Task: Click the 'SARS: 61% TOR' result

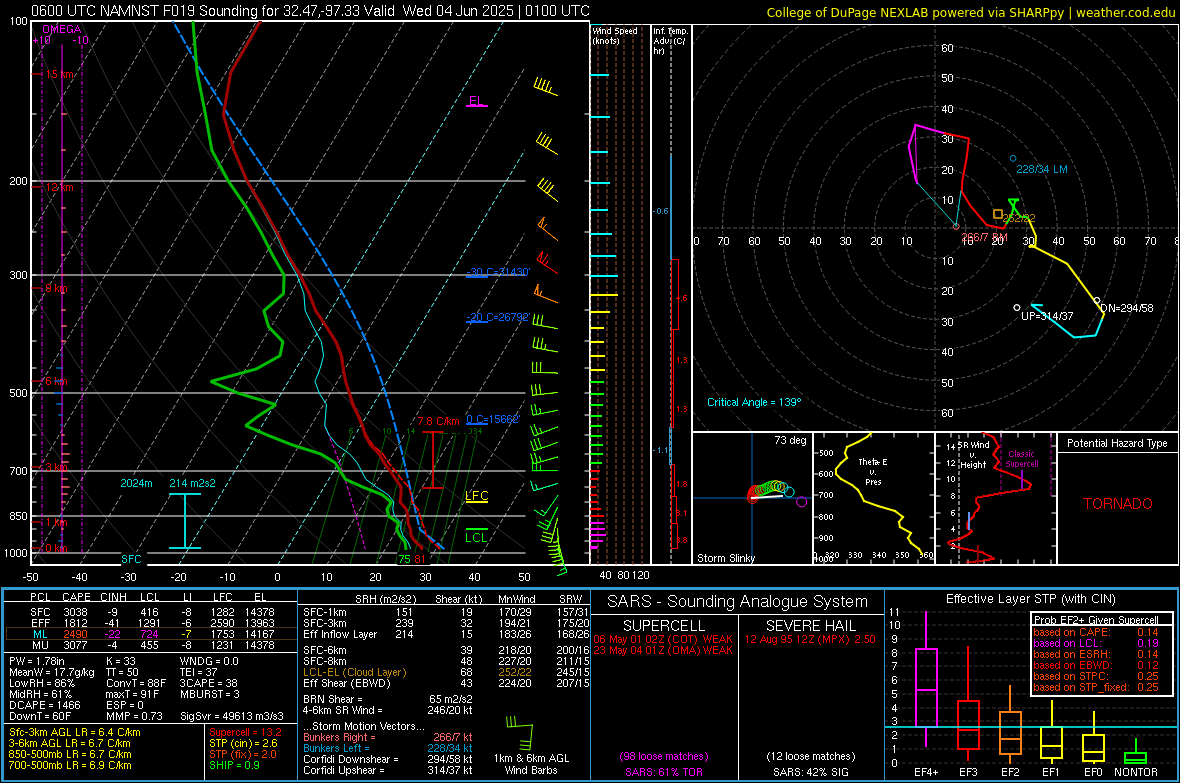Action: pyautogui.click(x=663, y=772)
